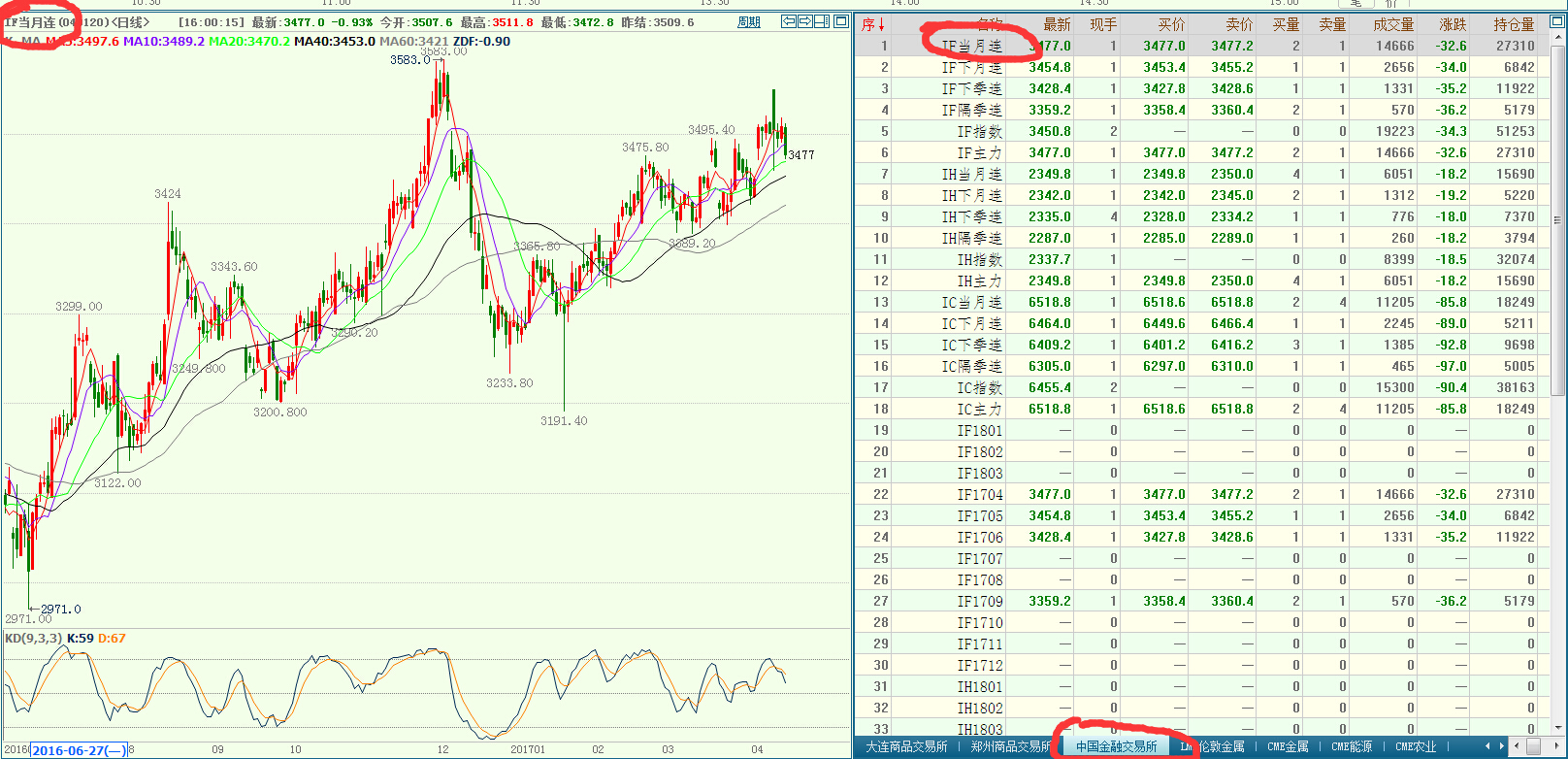Image resolution: width=1568 pixels, height=759 pixels.
Task: Open the 周期 period selector
Action: (x=749, y=22)
